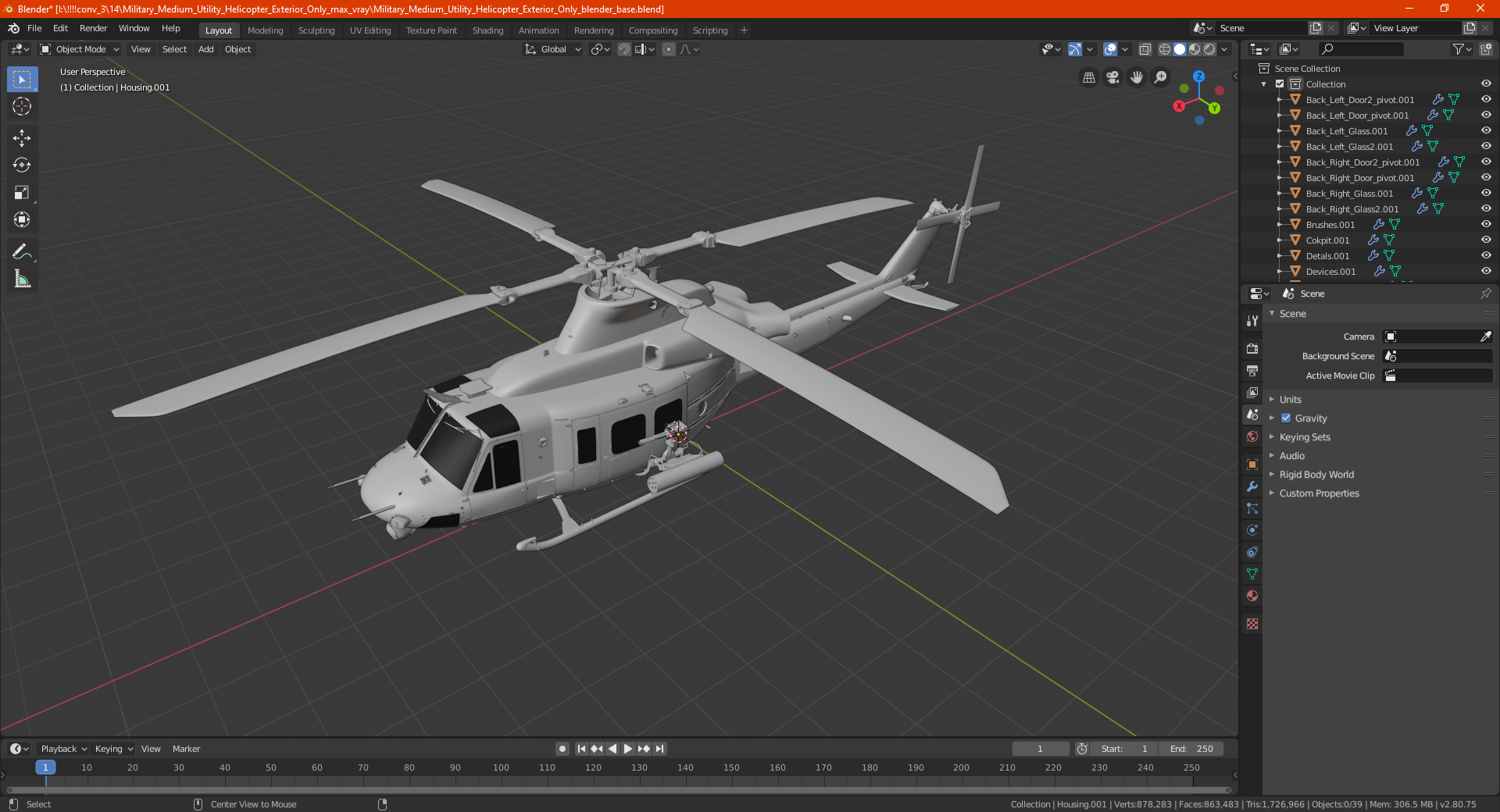Open the Object Constraints properties tab
Screen dimensions: 1500x812
click(1252, 552)
